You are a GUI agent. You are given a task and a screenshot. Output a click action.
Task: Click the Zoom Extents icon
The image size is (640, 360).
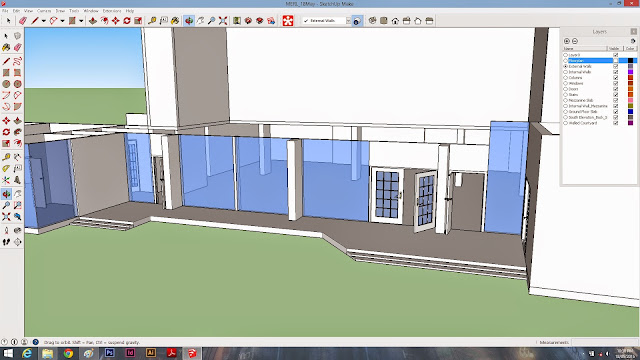(x=223, y=20)
